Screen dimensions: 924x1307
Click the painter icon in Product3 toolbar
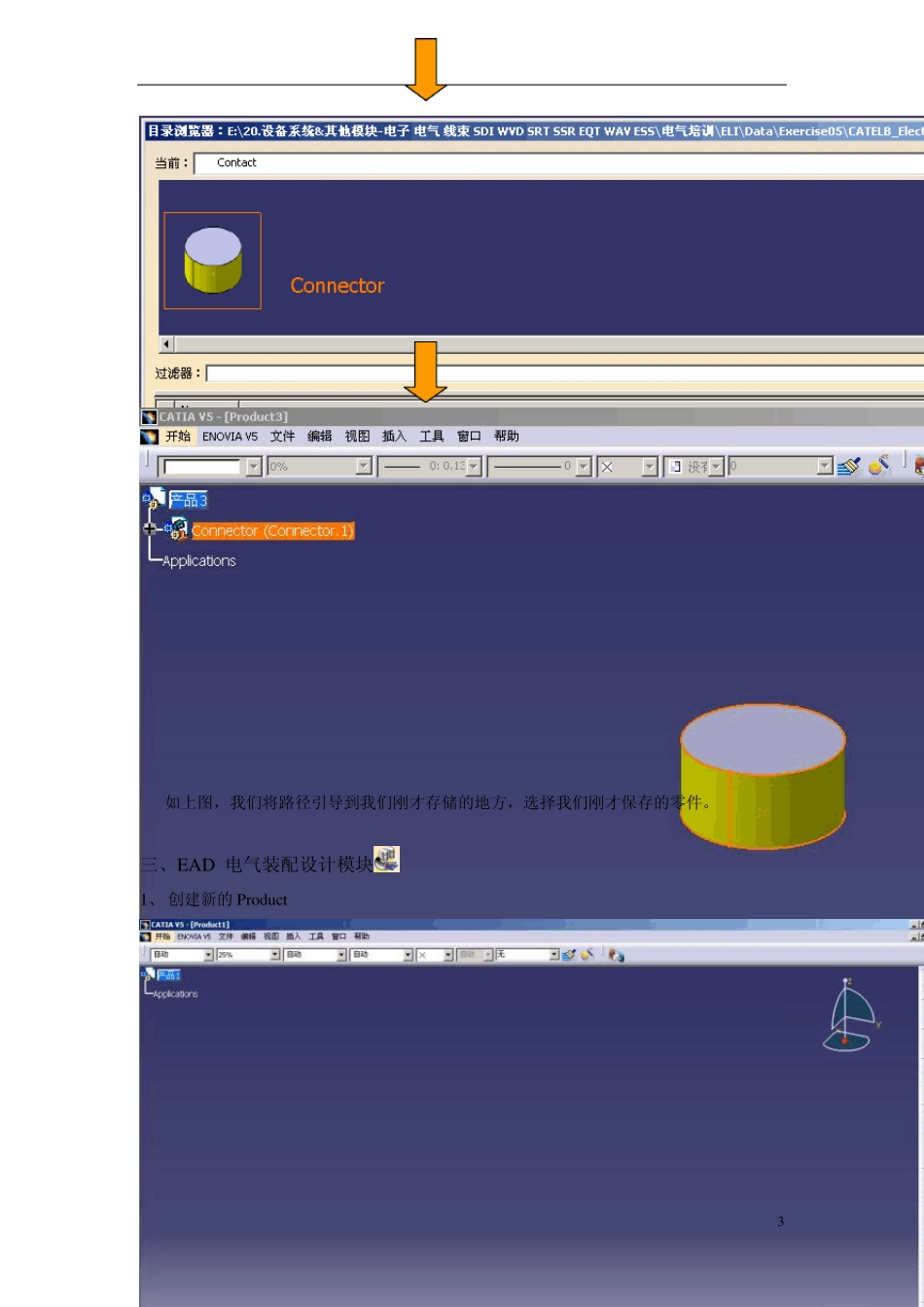[x=848, y=467]
